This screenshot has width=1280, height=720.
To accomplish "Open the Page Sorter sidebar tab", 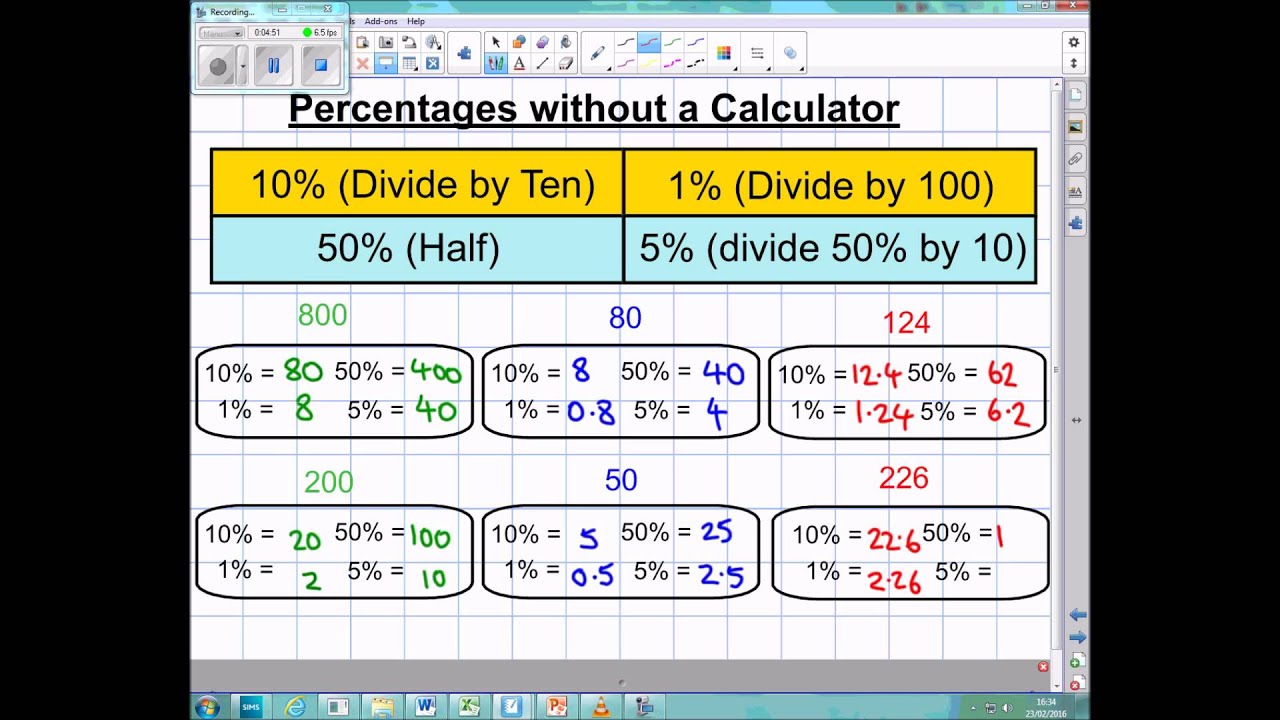I will 1075,96.
